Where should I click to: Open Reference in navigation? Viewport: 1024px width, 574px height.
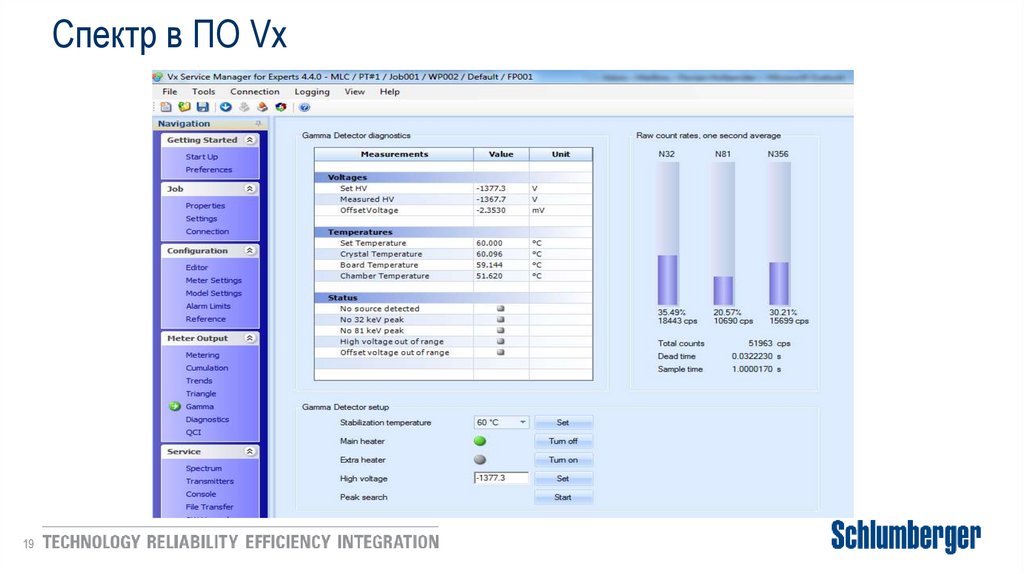click(x=205, y=319)
